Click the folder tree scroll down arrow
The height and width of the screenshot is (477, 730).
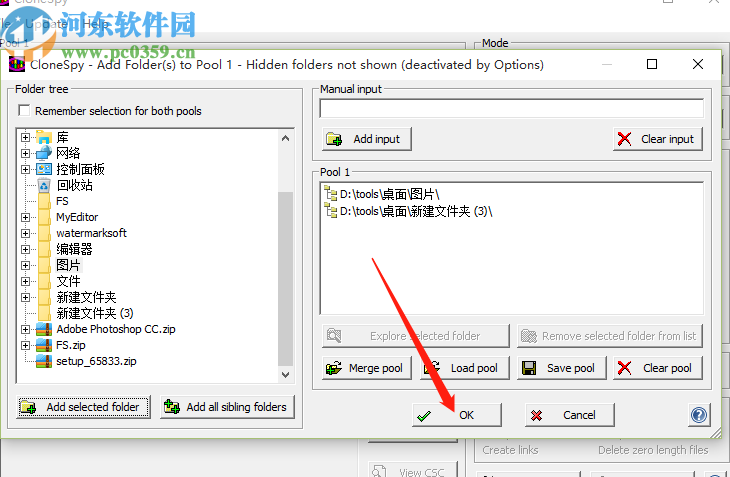click(x=285, y=375)
